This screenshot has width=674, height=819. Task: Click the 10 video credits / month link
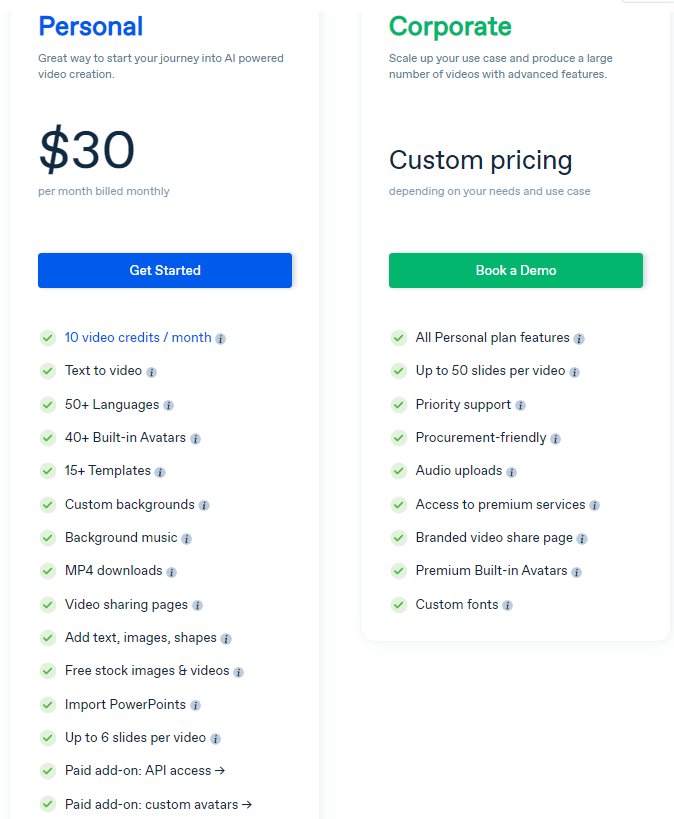tap(138, 337)
